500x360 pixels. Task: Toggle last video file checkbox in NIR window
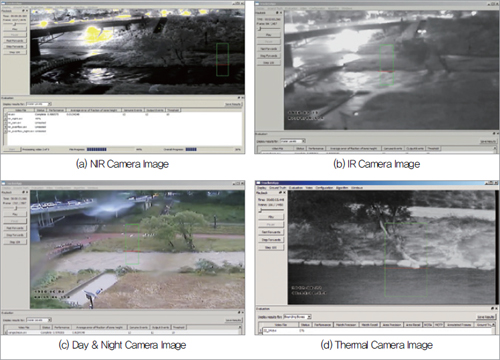(6, 131)
